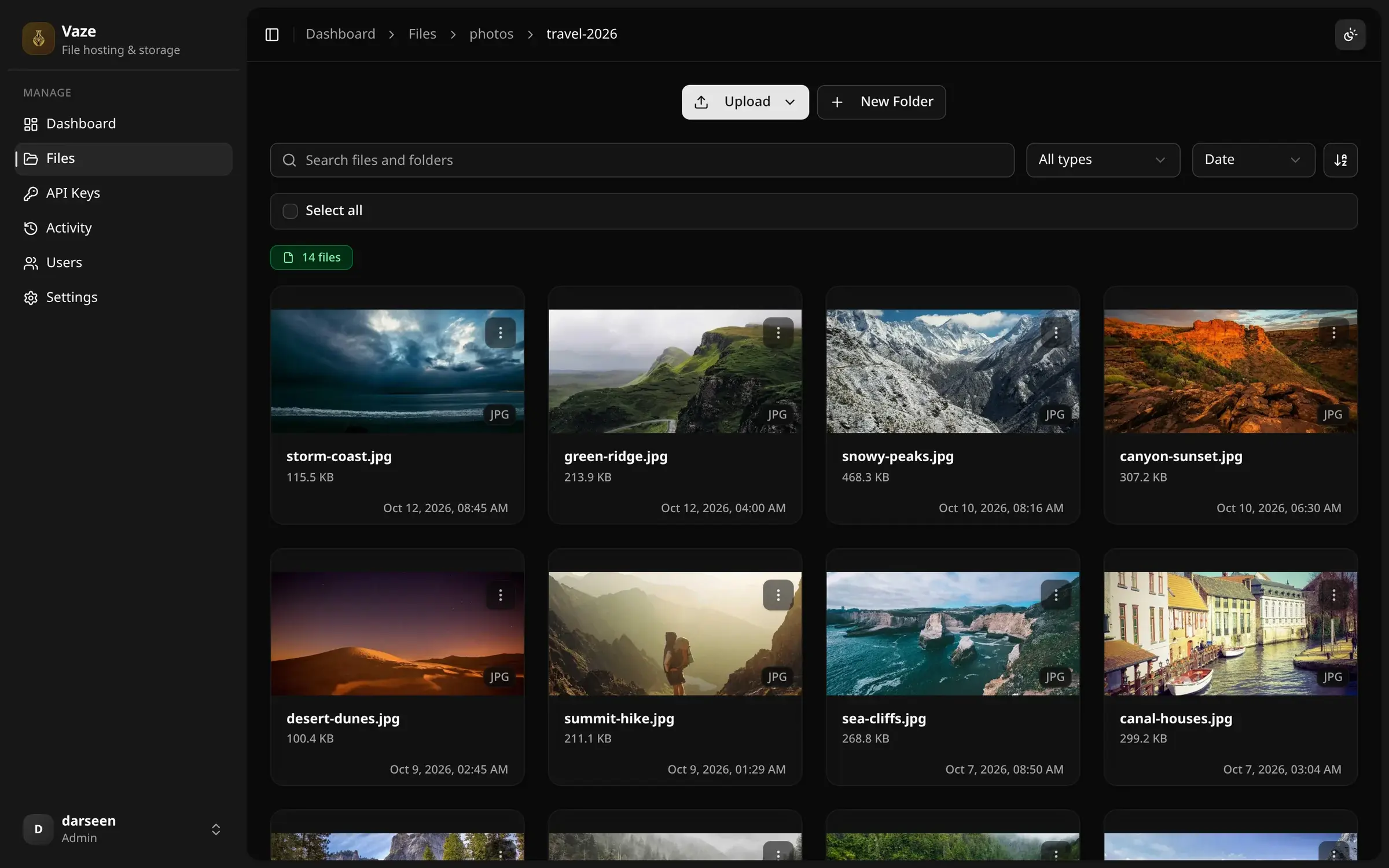Open the green-ridge.jpg thumbnail
This screenshot has height=868, width=1389.
click(675, 371)
